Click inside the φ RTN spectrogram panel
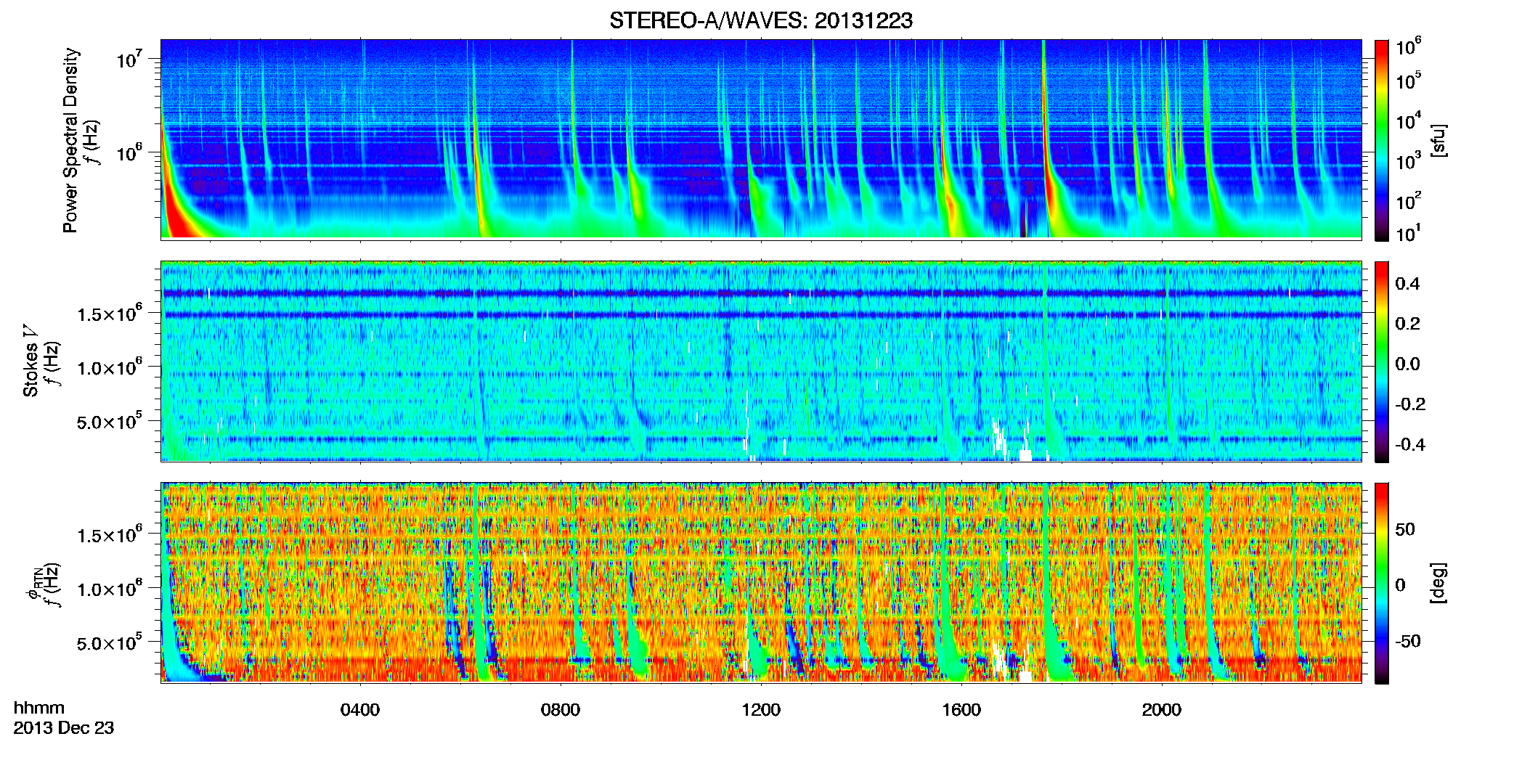The width and height of the screenshot is (1522, 784). 761,582
